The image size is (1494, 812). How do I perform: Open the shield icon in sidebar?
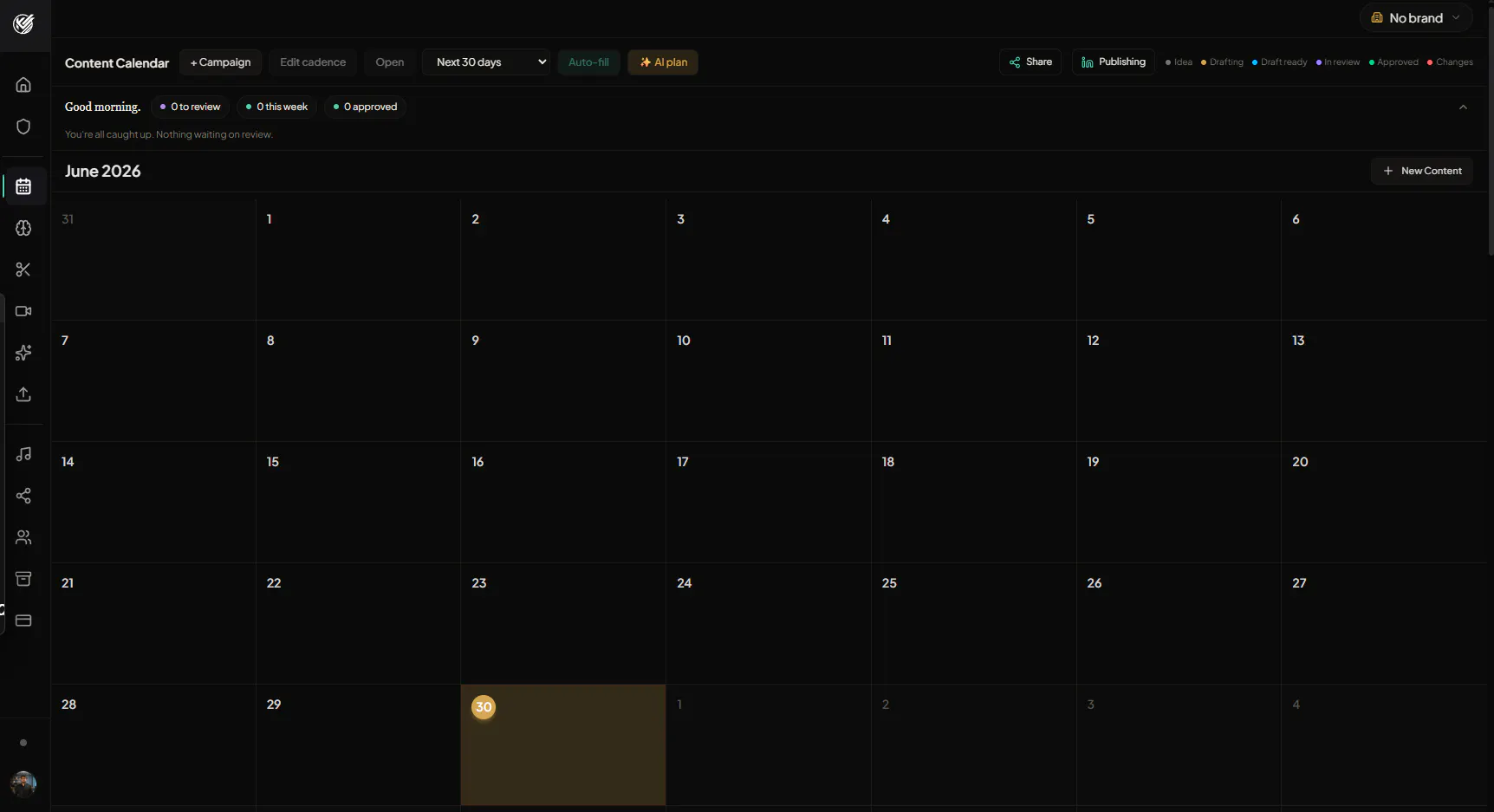(x=23, y=127)
